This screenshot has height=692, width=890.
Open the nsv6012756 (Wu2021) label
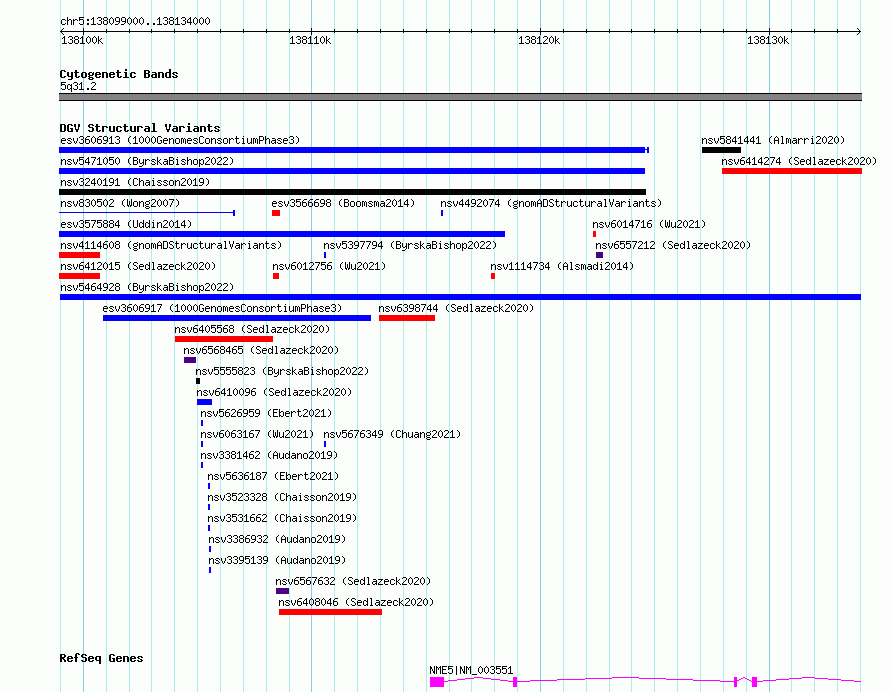click(329, 266)
